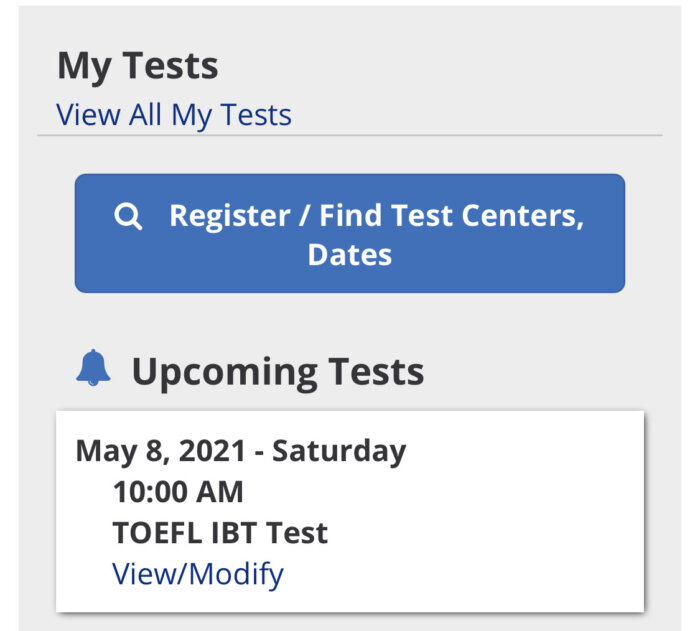
Task: Click the Register word on the blue button
Action: (x=229, y=217)
